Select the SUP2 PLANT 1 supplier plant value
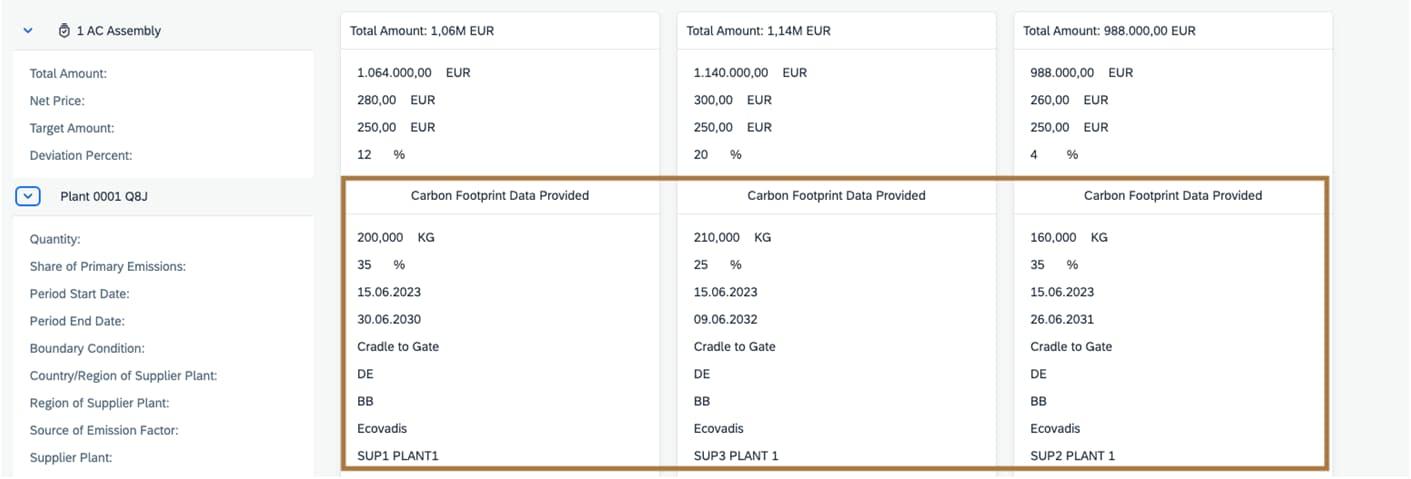Image resolution: width=1411 pixels, height=479 pixels. pyautogui.click(x=1072, y=456)
